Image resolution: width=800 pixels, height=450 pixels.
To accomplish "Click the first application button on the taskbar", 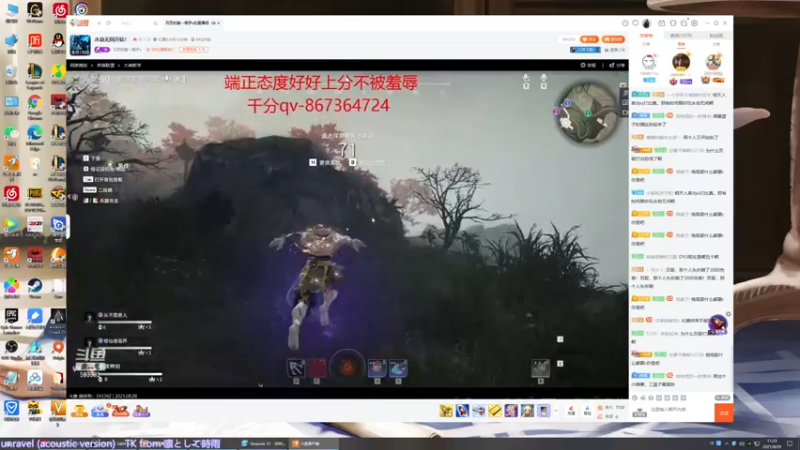I will point(264,443).
